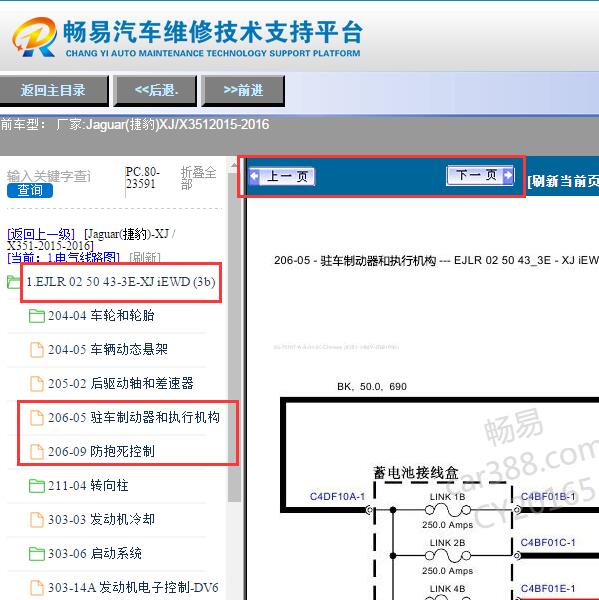599x600 pixels.
Task: Expand the 211-04 转向柱 folder icon
Action: tap(37, 486)
